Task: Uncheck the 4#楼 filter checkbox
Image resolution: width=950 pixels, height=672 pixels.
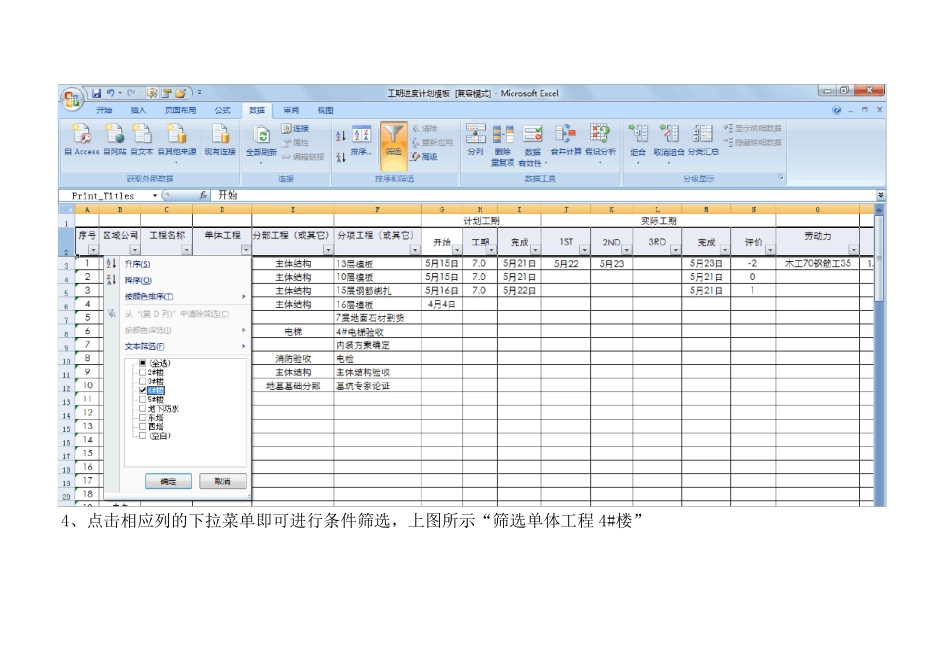Action: coord(142,390)
